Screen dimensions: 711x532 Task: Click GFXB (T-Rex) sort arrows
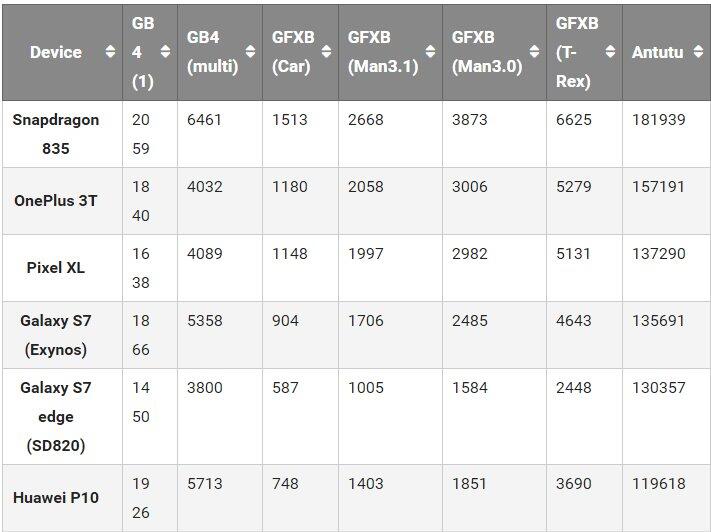tap(610, 52)
